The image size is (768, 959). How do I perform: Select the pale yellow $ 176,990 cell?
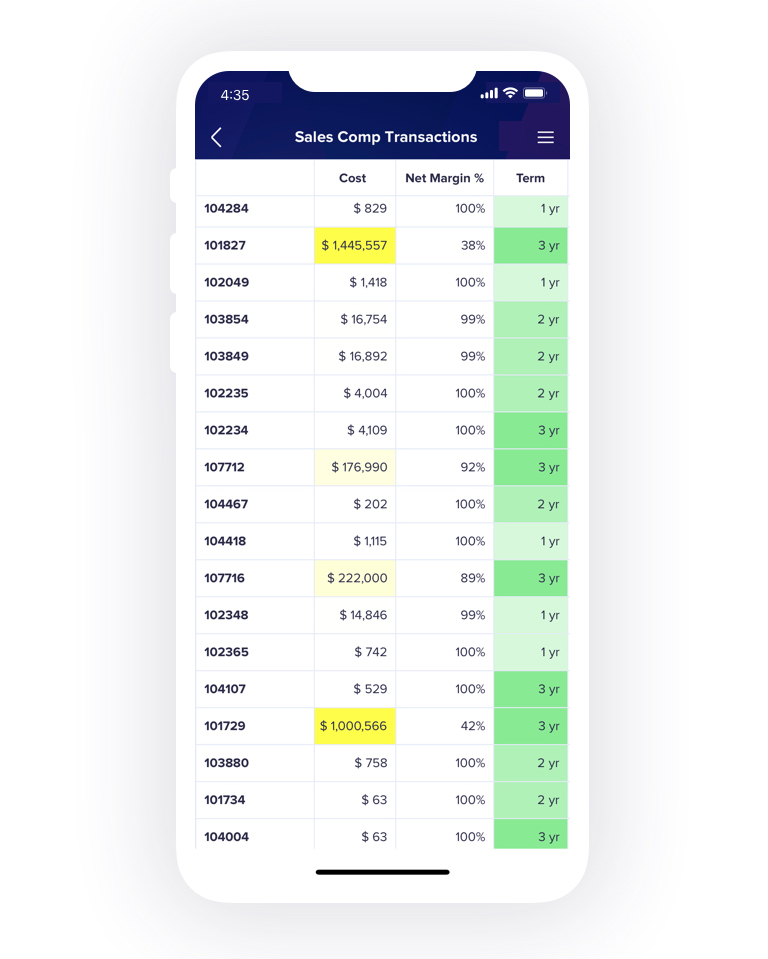(355, 467)
